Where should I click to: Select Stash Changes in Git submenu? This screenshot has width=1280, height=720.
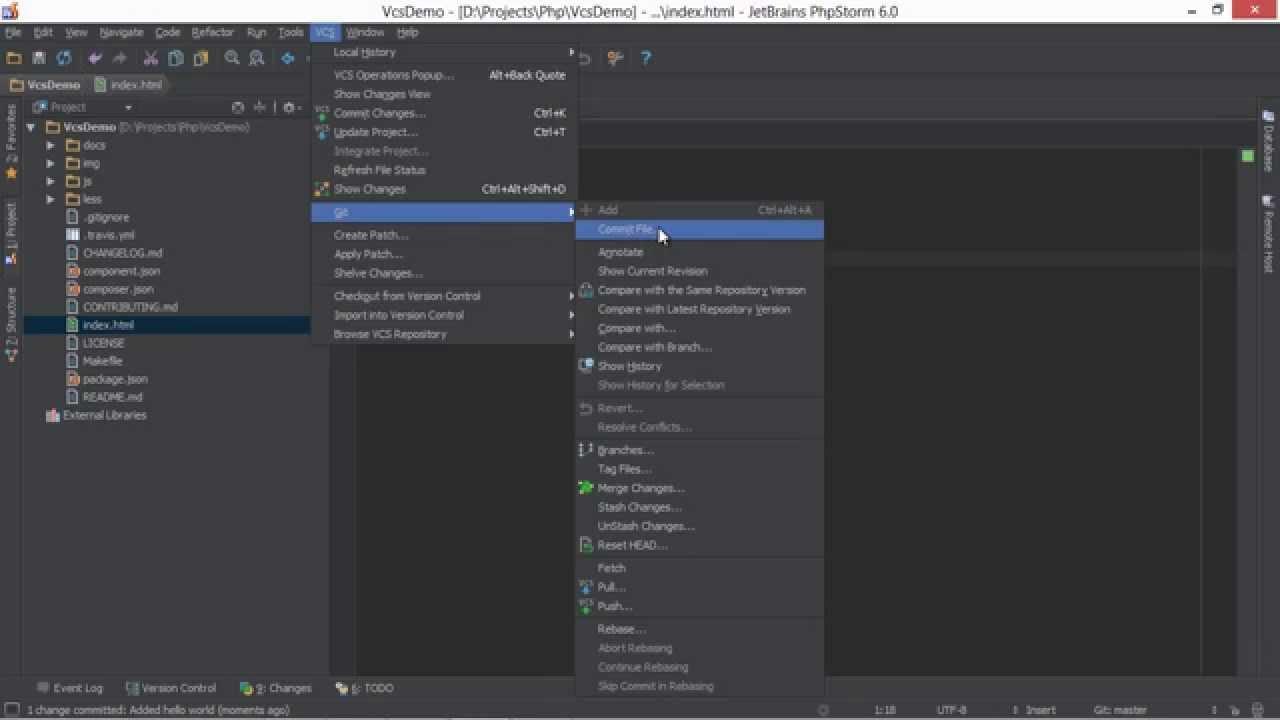click(x=699, y=507)
